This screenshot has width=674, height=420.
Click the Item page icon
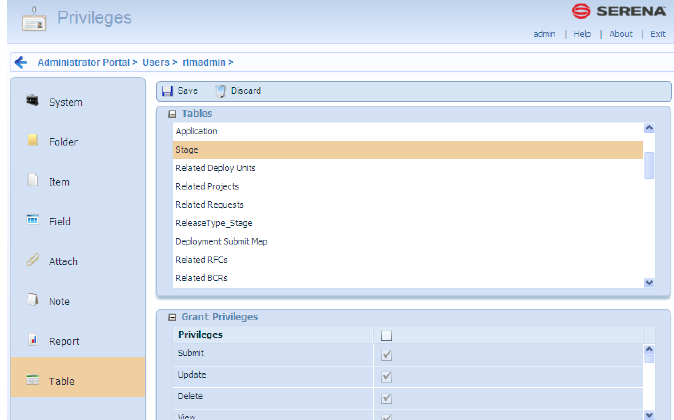tap(33, 180)
